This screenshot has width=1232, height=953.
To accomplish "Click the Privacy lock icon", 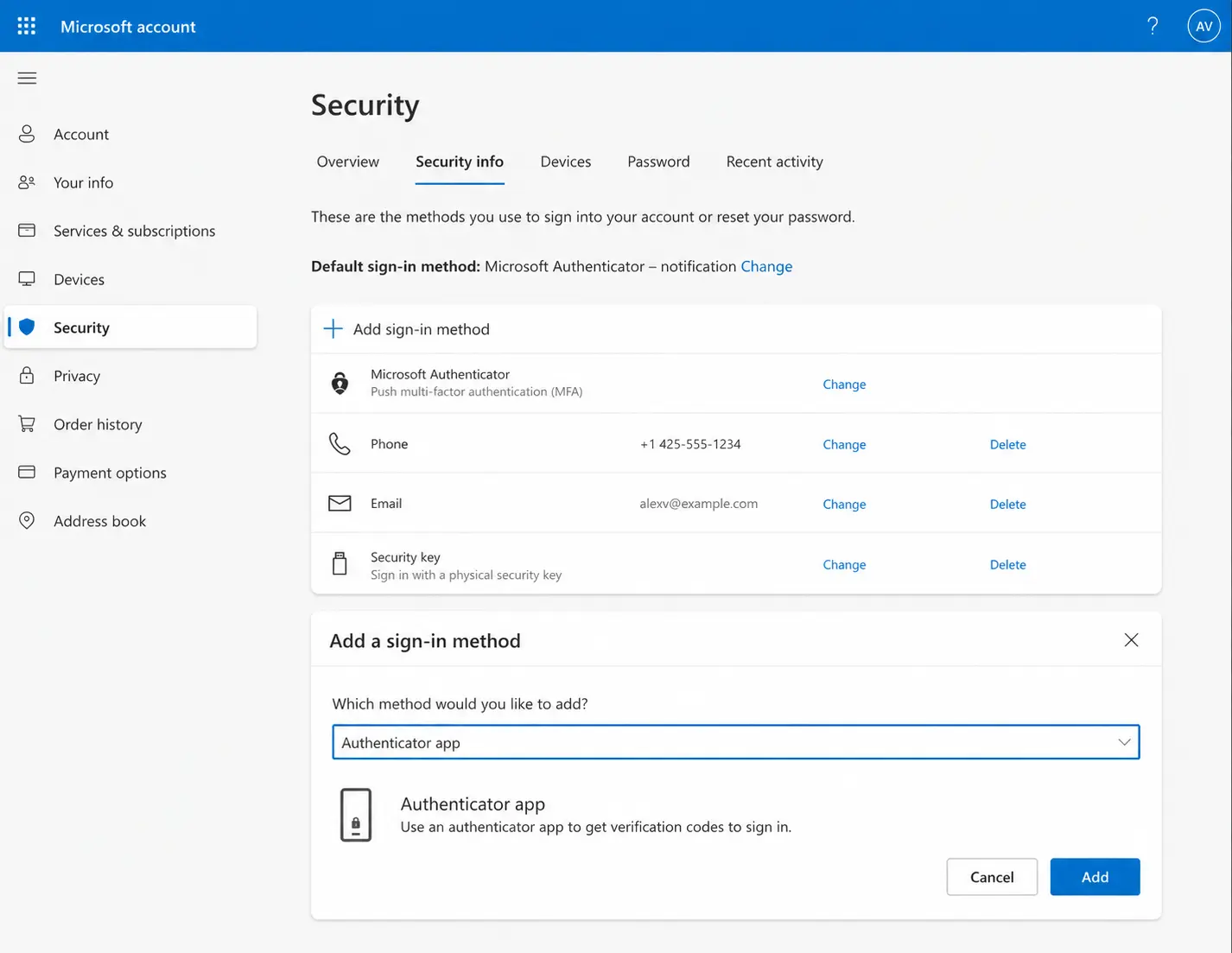I will 27,375.
